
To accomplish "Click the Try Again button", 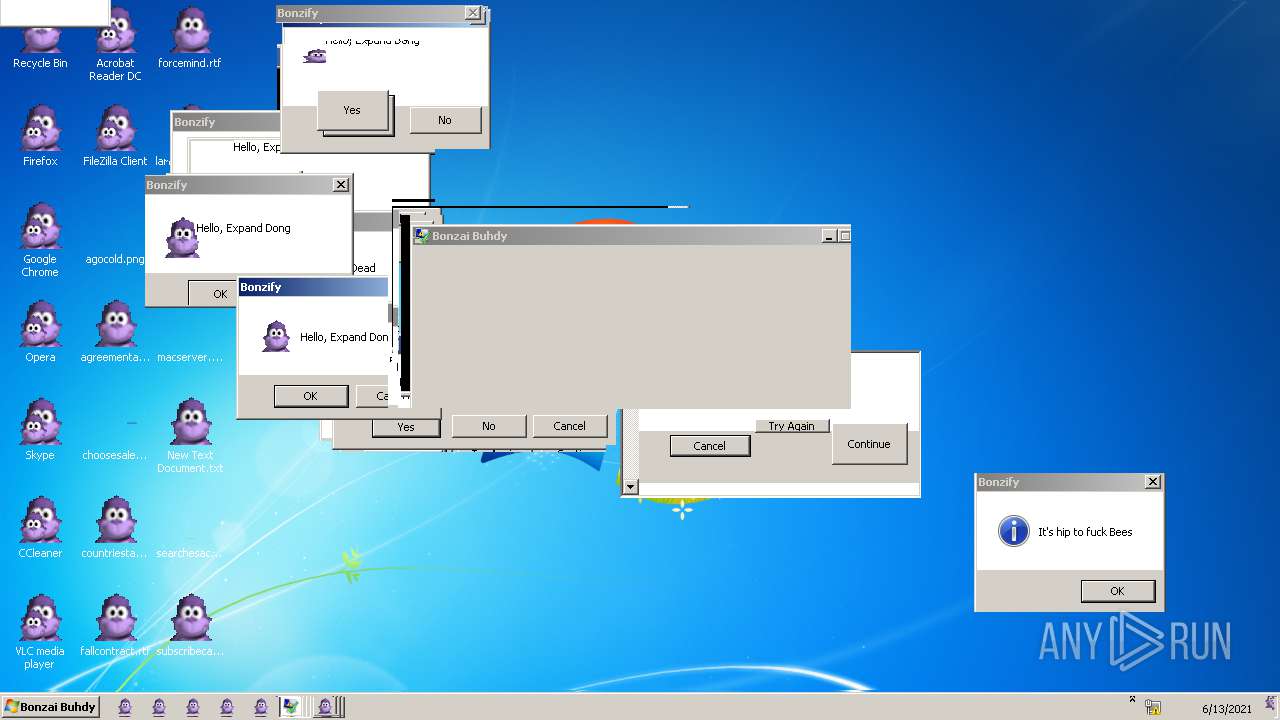I will click(x=791, y=426).
